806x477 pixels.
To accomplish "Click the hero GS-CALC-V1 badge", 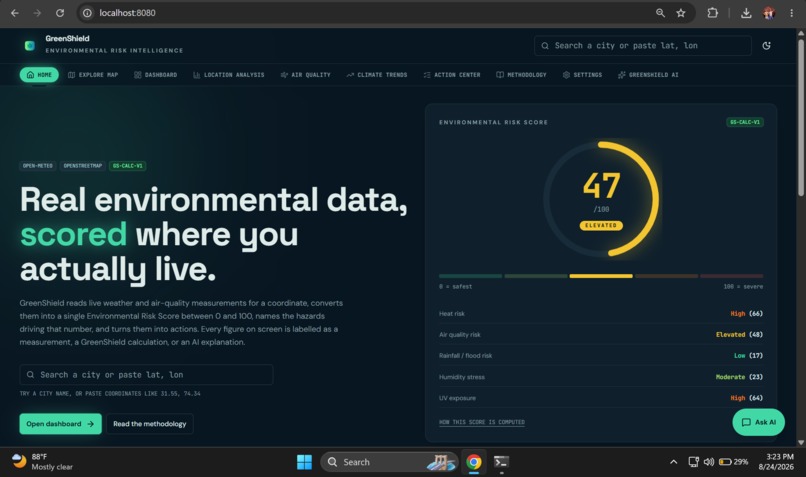I will click(x=127, y=166).
